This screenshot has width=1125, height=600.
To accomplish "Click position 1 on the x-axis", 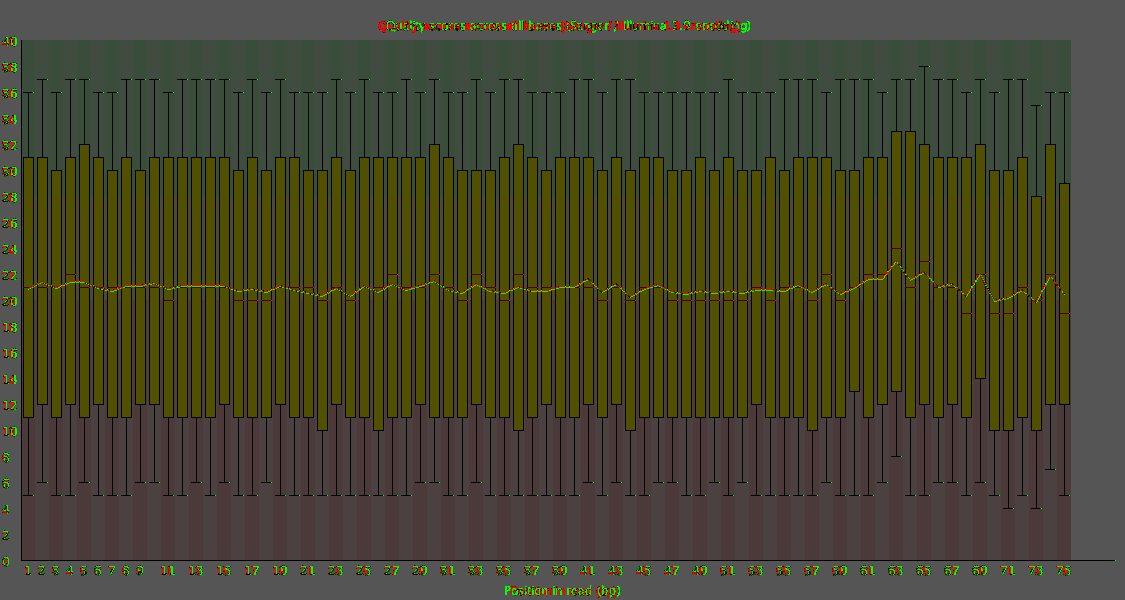I will coord(28,571).
